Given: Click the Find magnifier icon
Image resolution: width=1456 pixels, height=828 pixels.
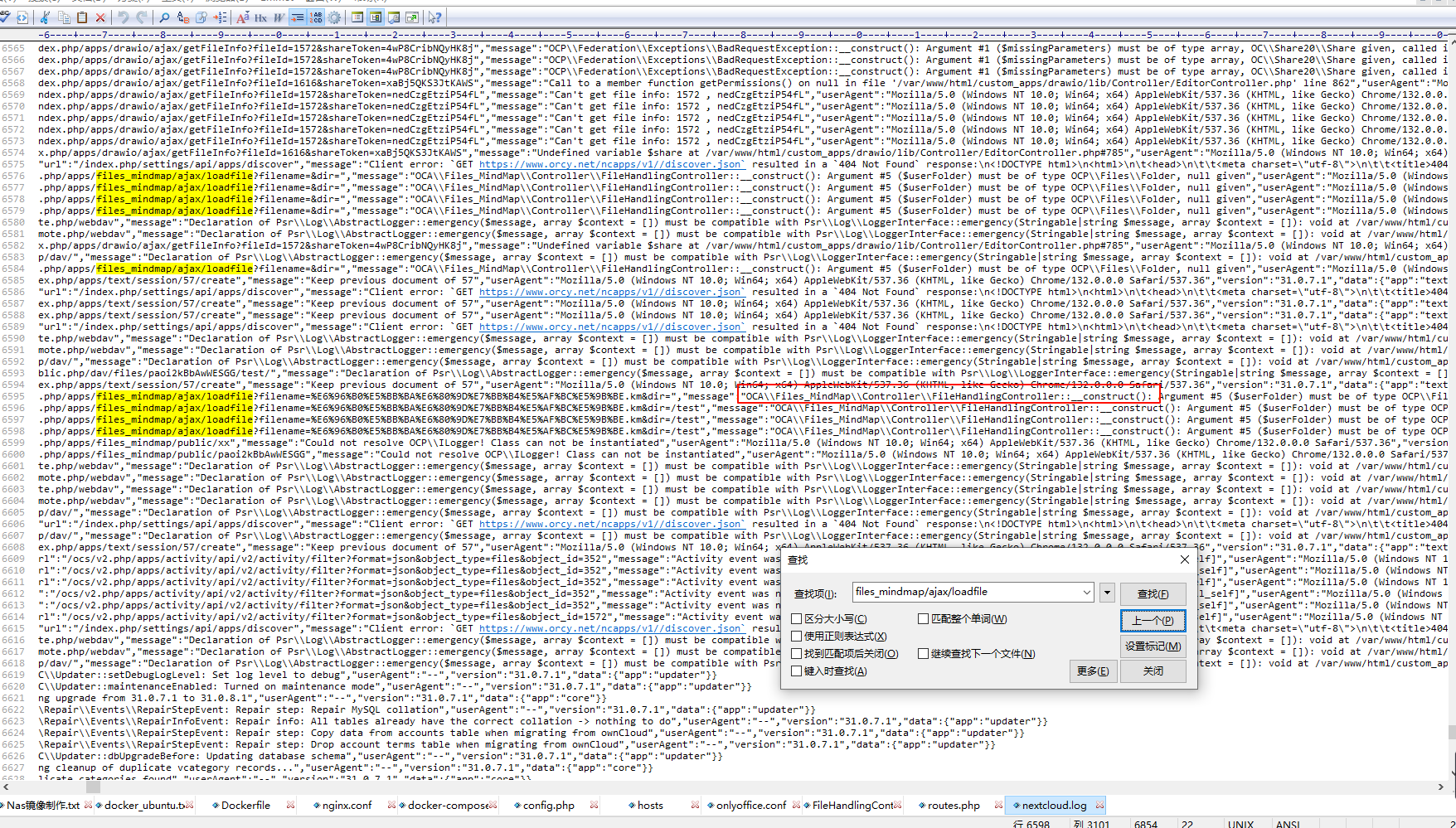Looking at the screenshot, I should point(165,17).
